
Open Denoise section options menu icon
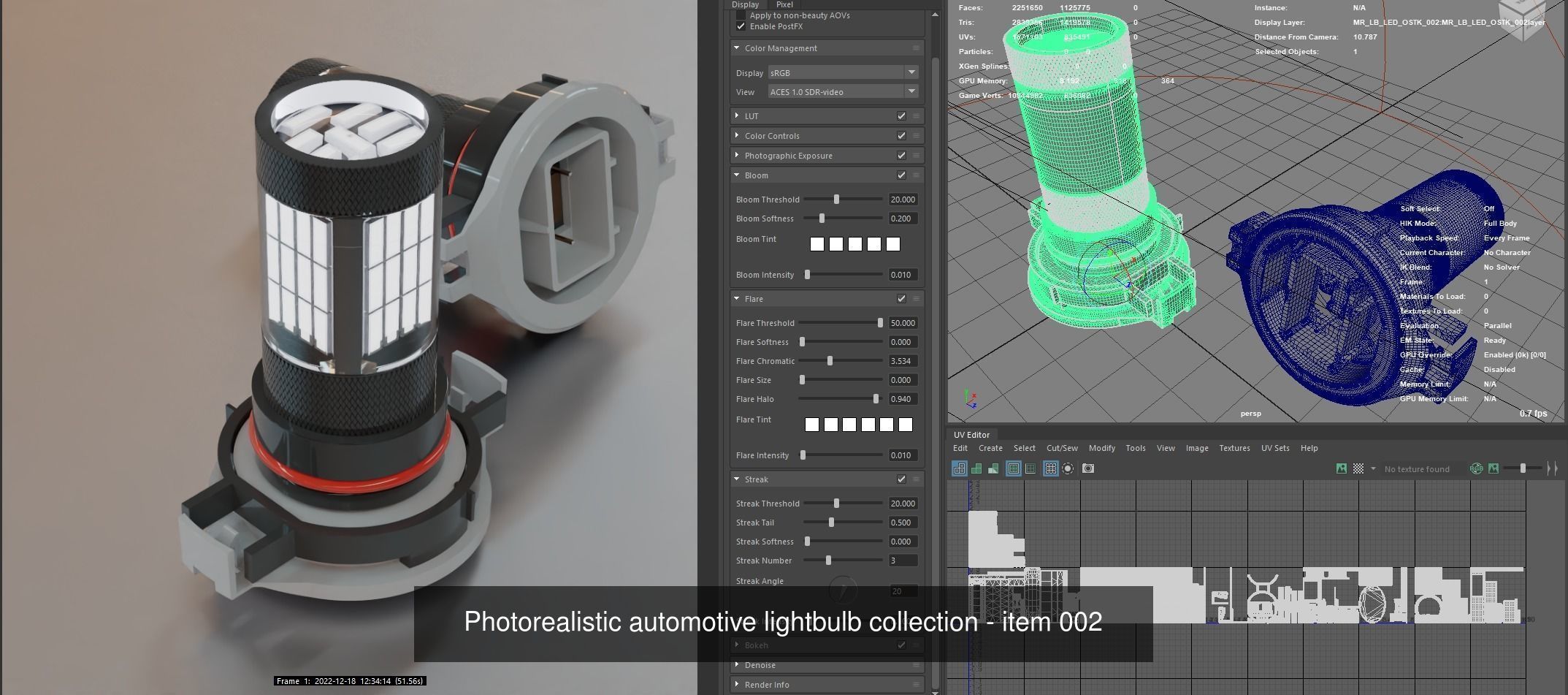[916, 665]
